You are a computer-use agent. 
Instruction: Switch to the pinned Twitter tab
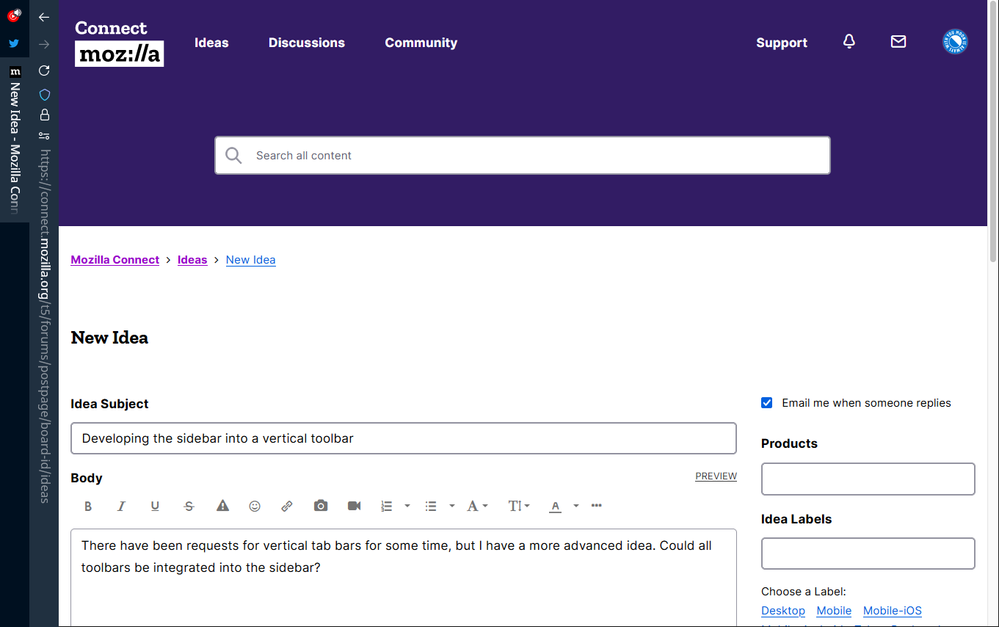pyautogui.click(x=14, y=44)
